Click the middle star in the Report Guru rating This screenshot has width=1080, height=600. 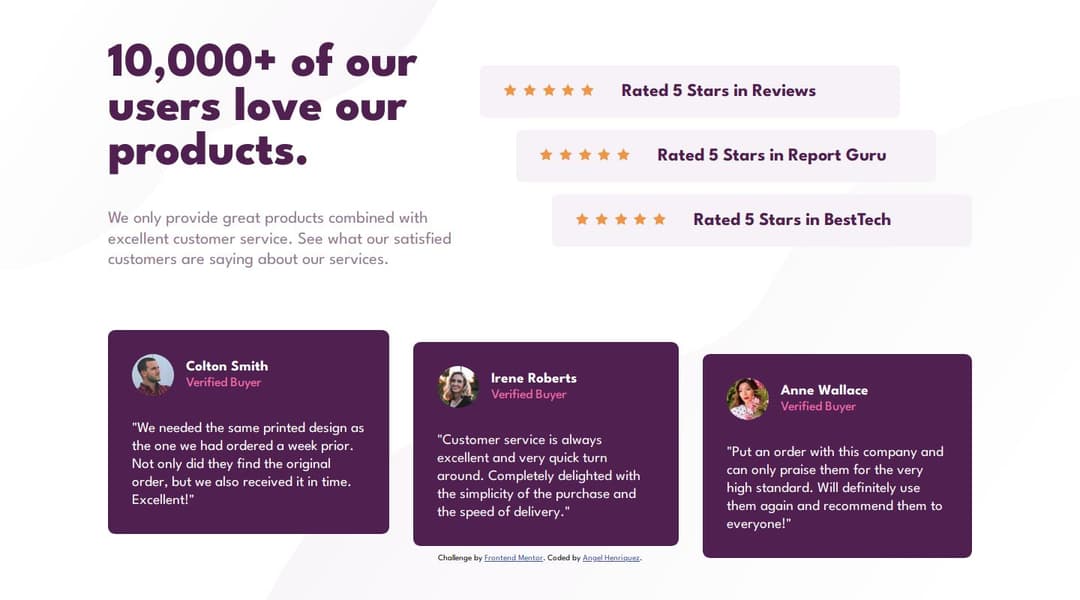coord(585,155)
